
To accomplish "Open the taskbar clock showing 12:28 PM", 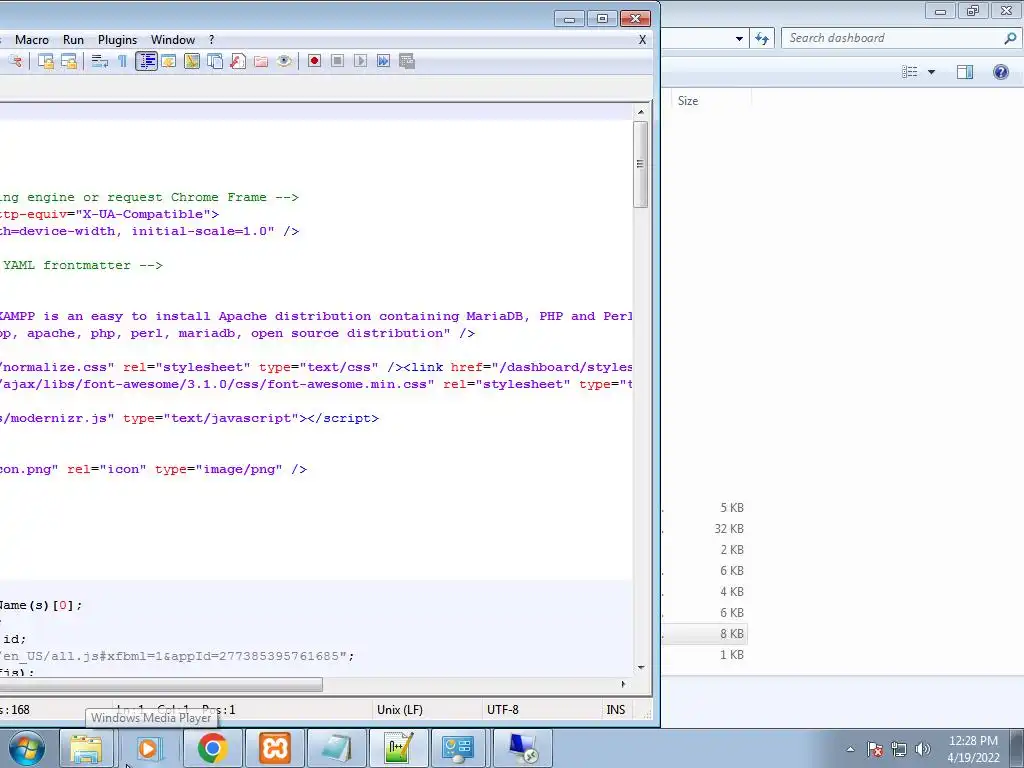I will pos(973,749).
